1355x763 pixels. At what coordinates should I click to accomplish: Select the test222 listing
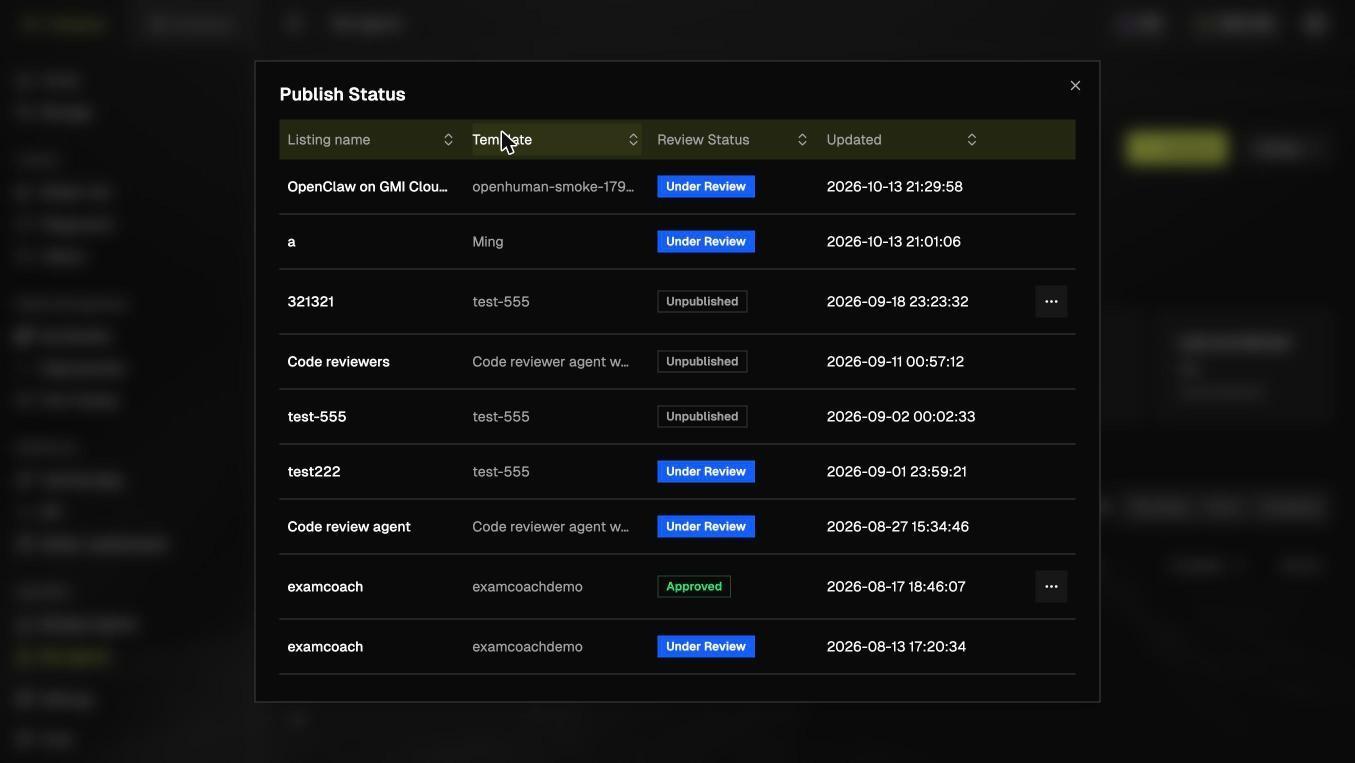tap(314, 472)
